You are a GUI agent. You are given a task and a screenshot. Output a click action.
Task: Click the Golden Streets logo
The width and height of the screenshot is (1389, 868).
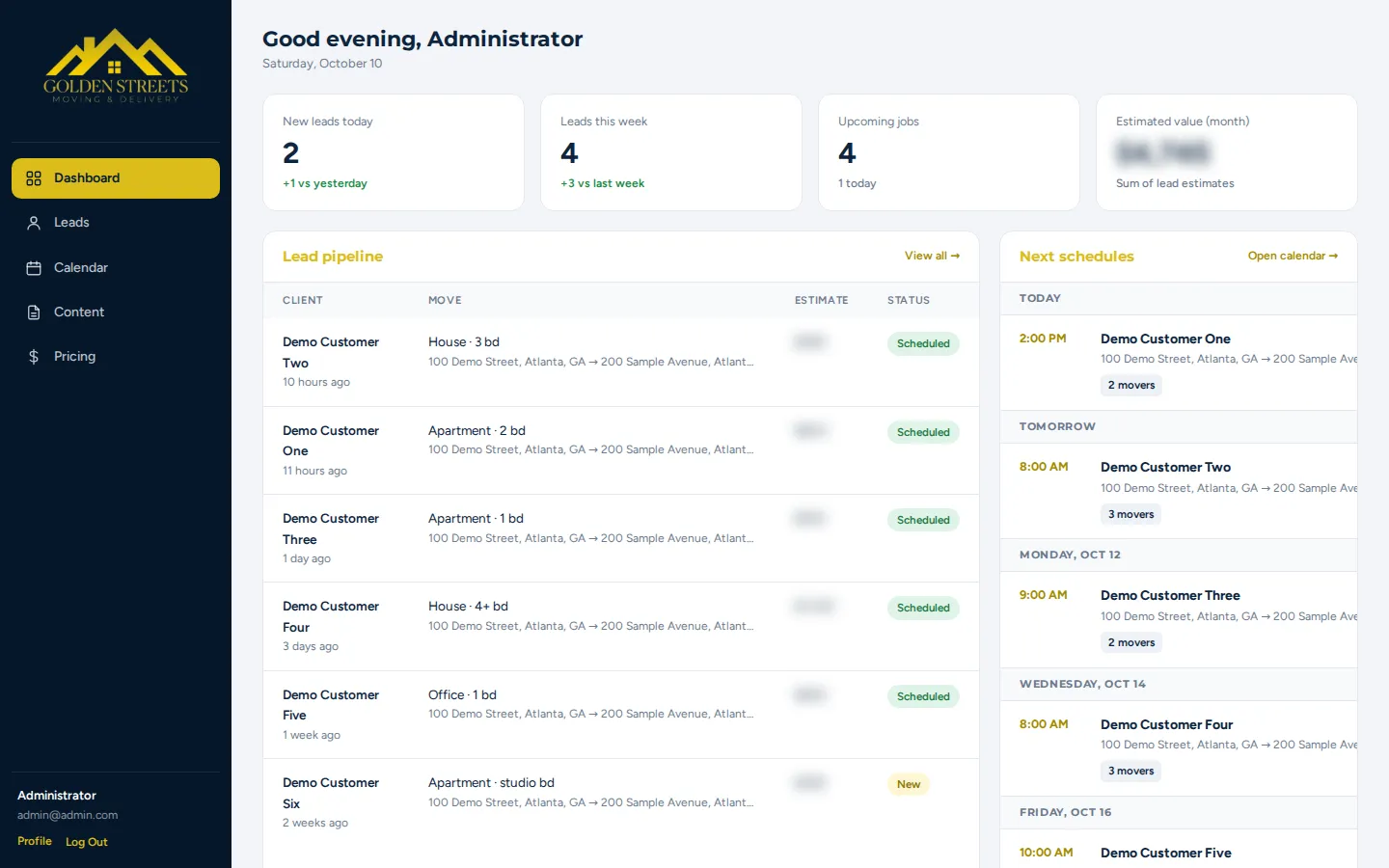tap(116, 66)
